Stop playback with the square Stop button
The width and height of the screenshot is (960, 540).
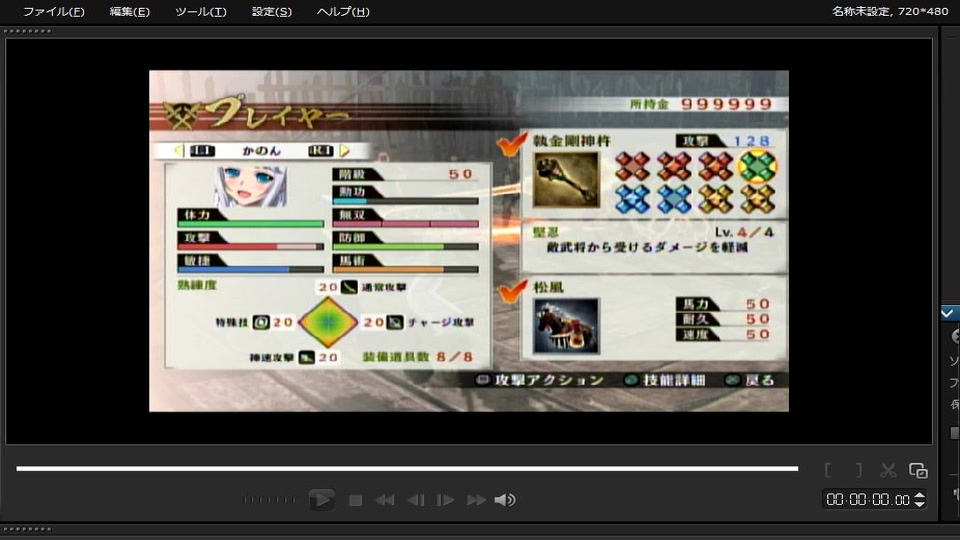355,500
